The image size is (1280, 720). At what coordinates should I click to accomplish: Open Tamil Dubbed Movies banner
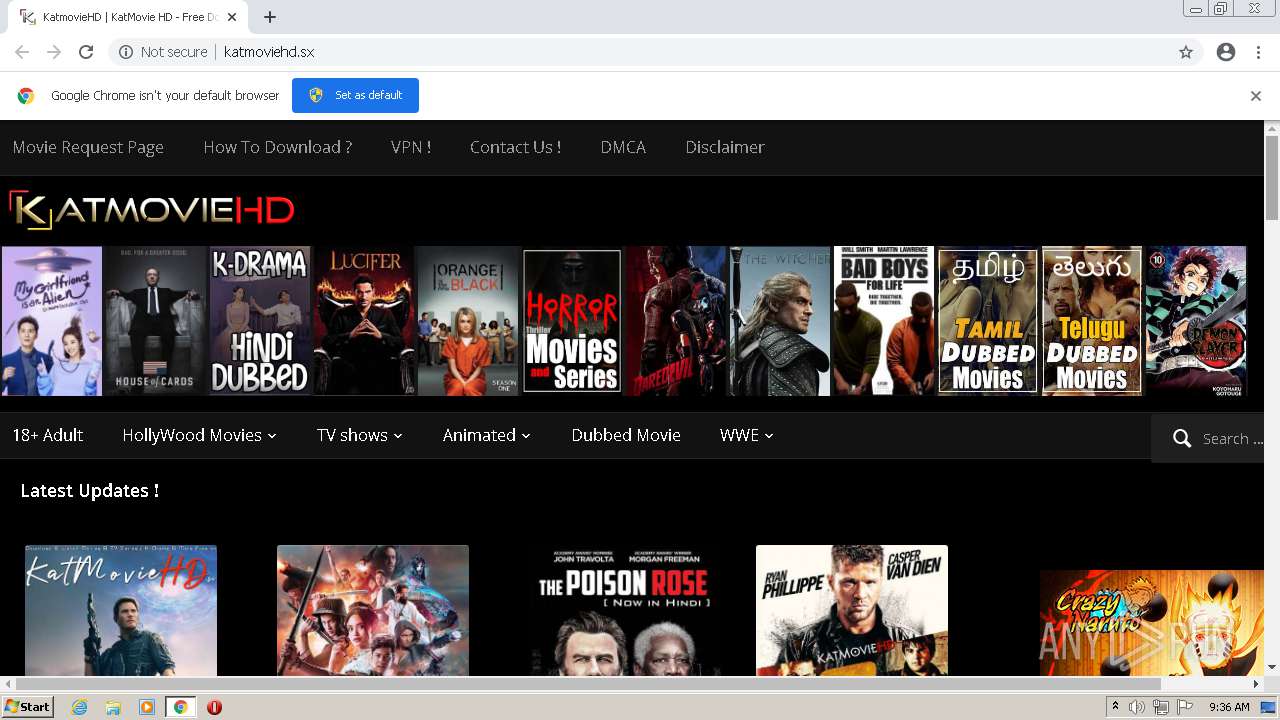pos(988,321)
